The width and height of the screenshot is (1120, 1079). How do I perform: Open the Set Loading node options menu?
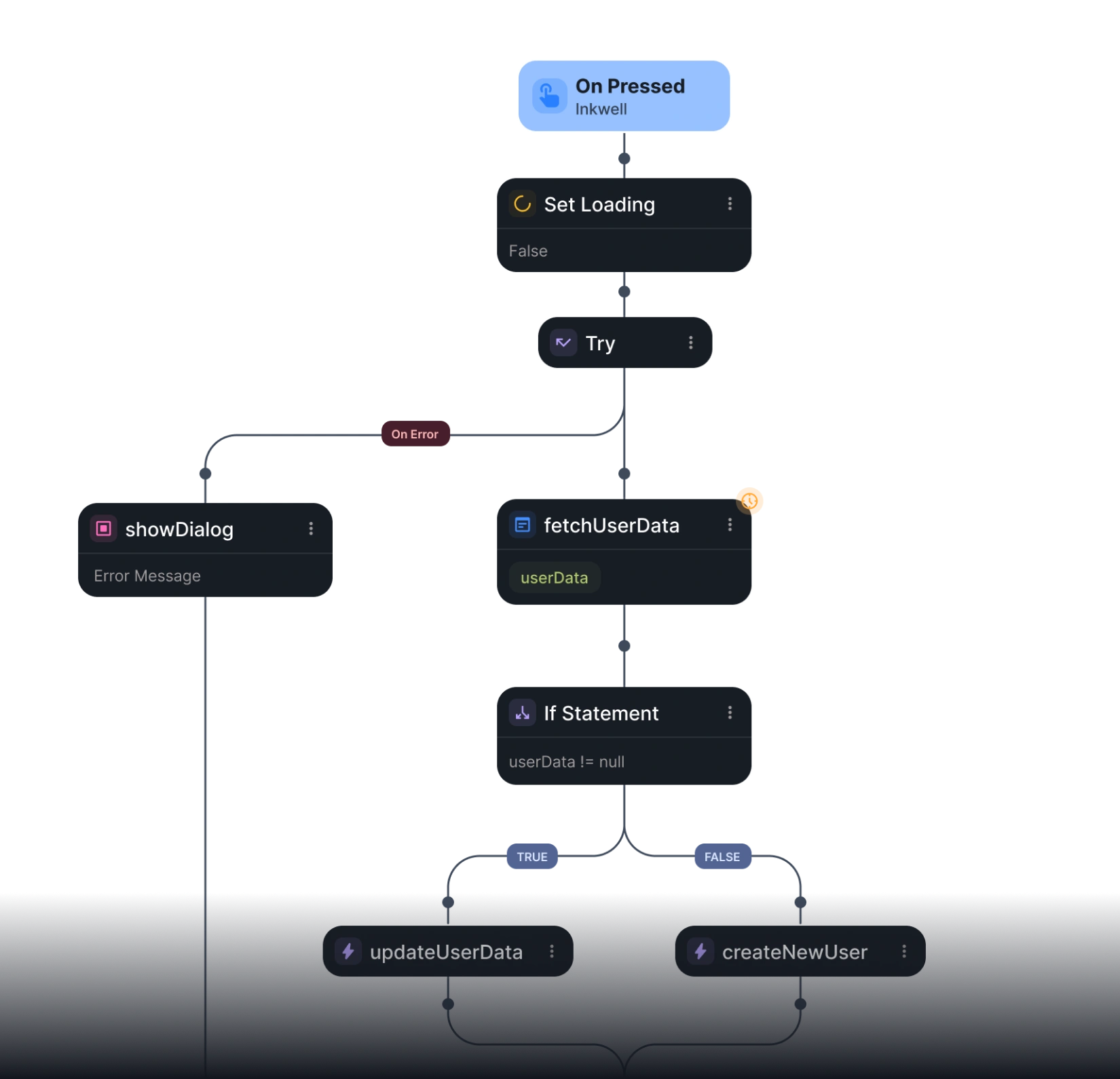click(730, 204)
